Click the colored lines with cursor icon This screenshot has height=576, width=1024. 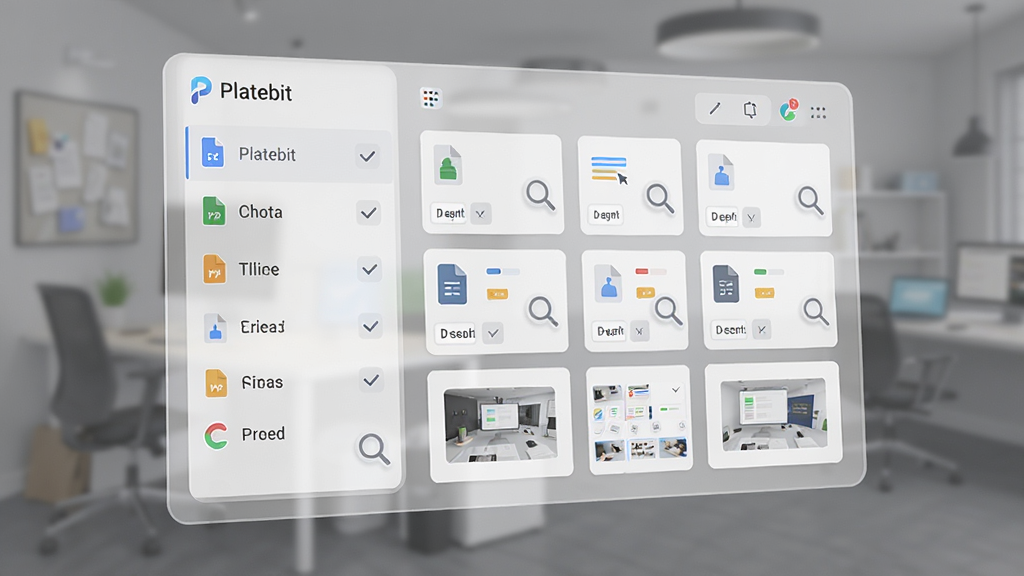609,170
